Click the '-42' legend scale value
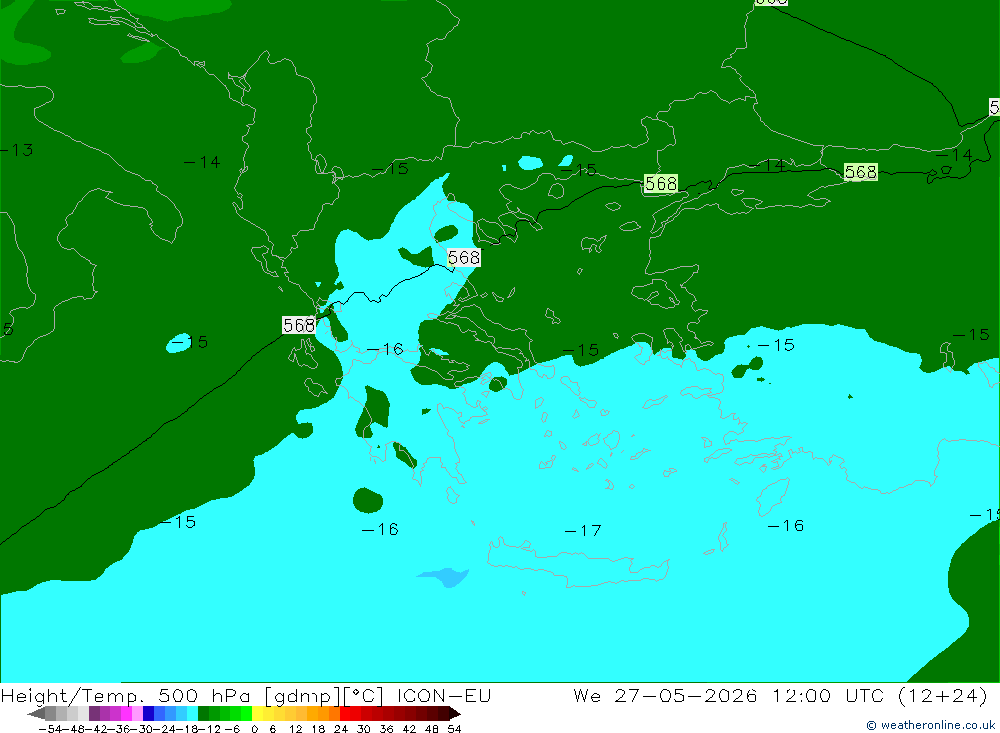This screenshot has width=1000, height=733. coord(97,729)
